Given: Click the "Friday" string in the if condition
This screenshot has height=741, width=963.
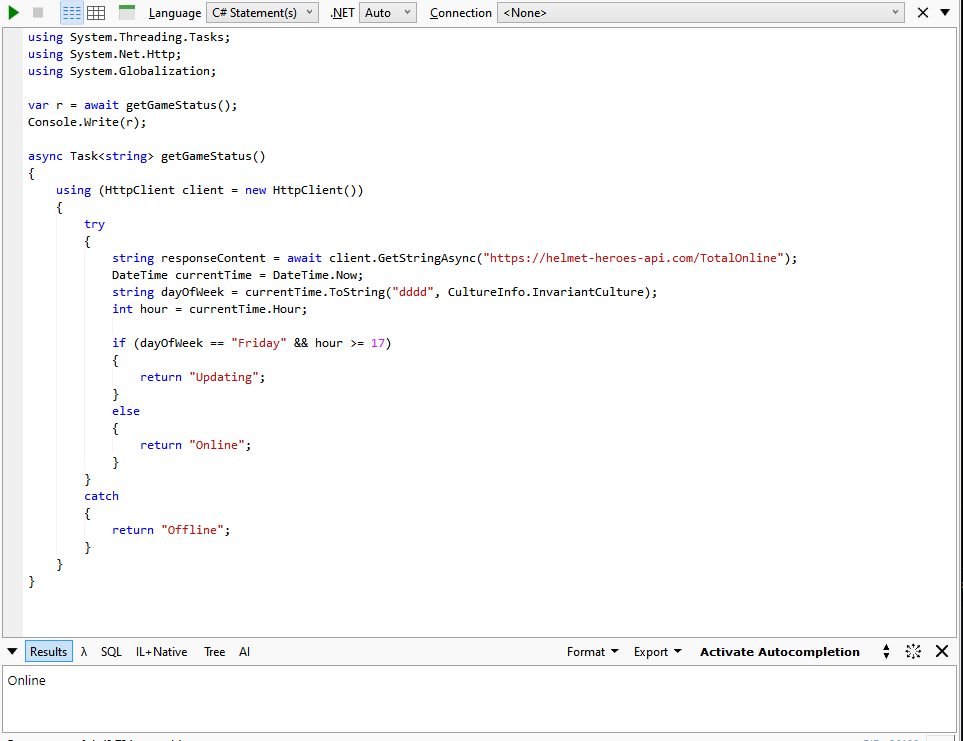Looking at the screenshot, I should point(259,343).
